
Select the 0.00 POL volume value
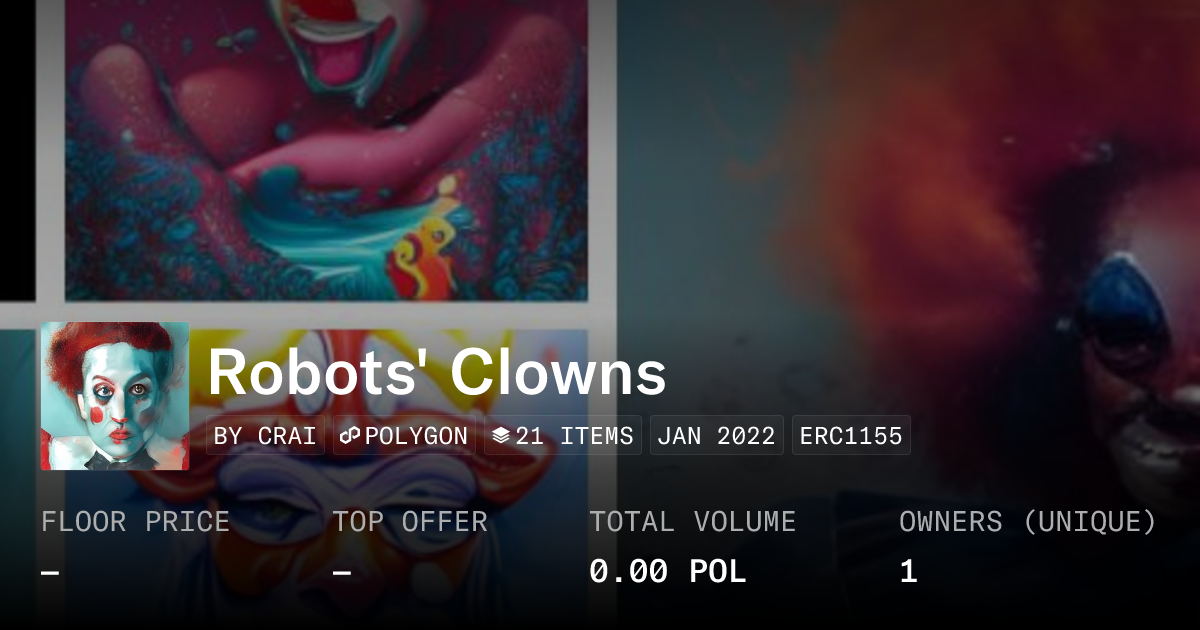[667, 572]
